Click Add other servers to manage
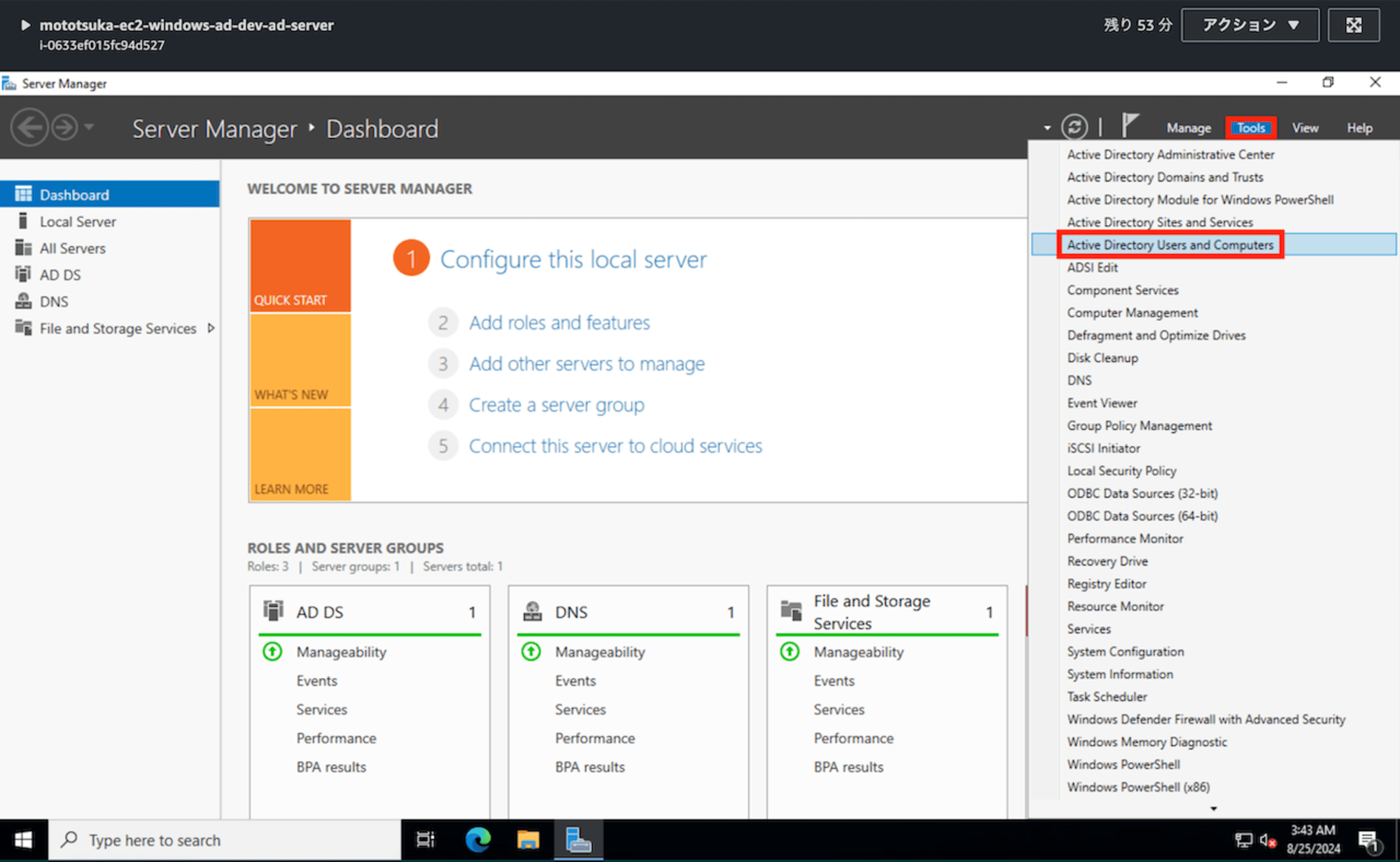 tap(587, 364)
